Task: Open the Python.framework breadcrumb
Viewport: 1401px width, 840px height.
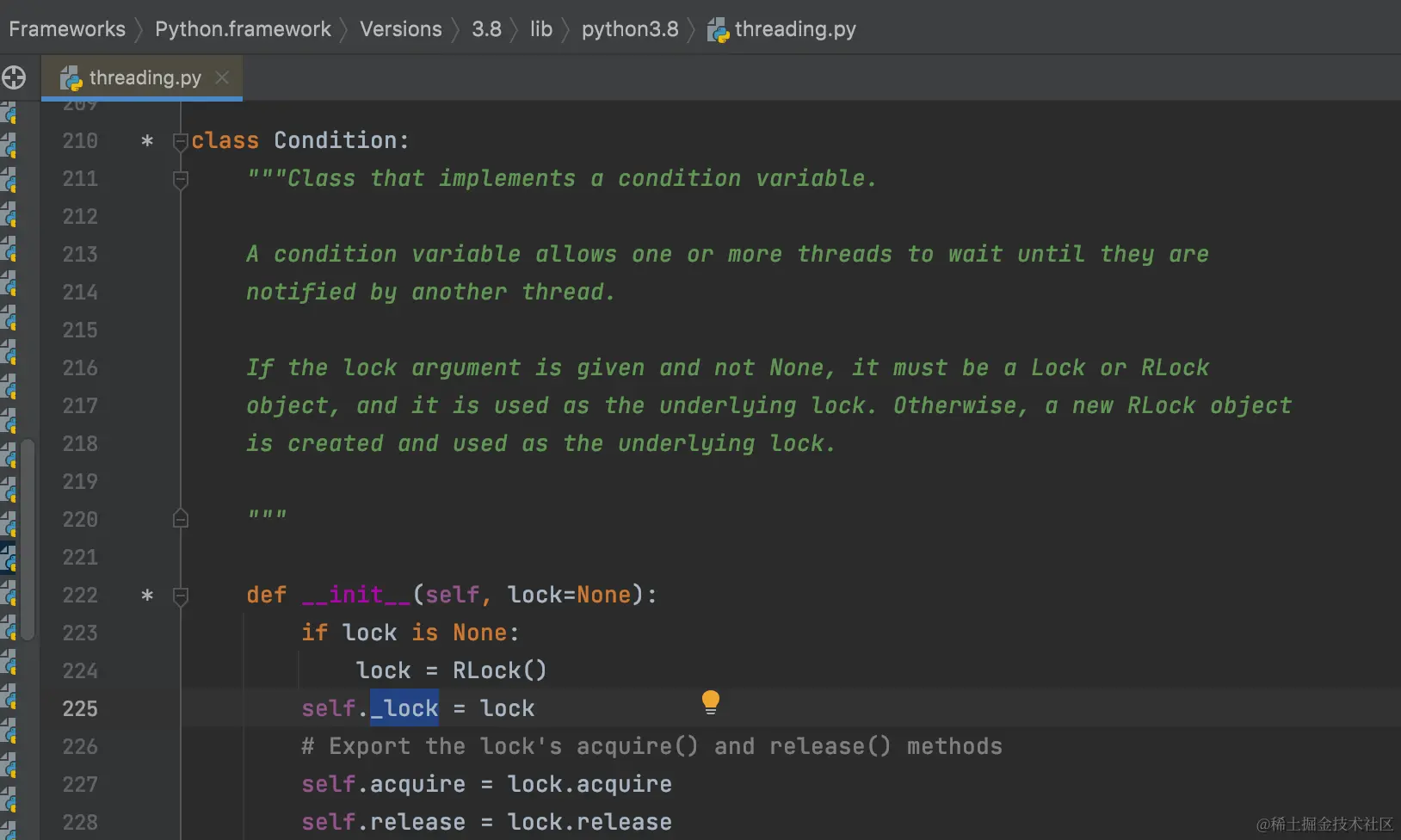Action: click(243, 29)
